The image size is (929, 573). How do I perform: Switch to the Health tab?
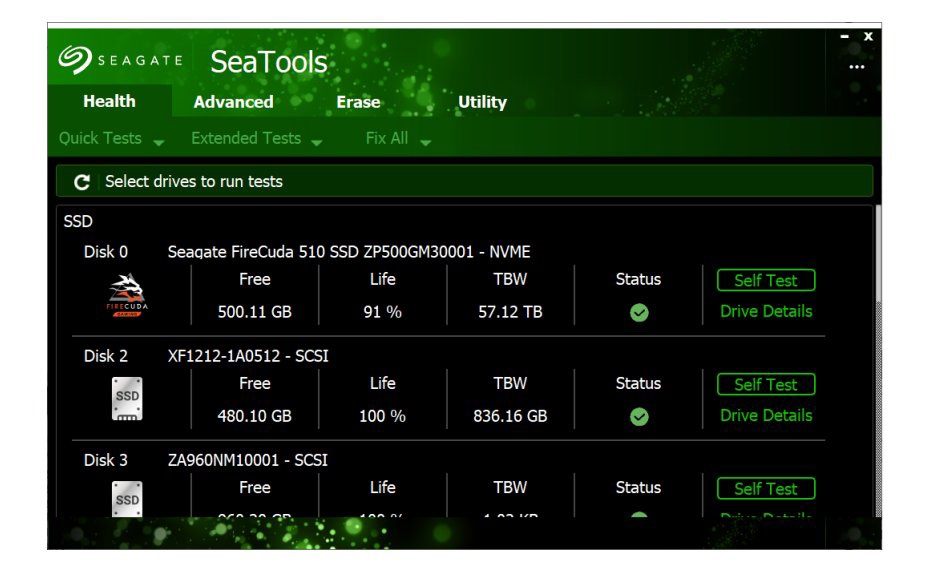(110, 101)
